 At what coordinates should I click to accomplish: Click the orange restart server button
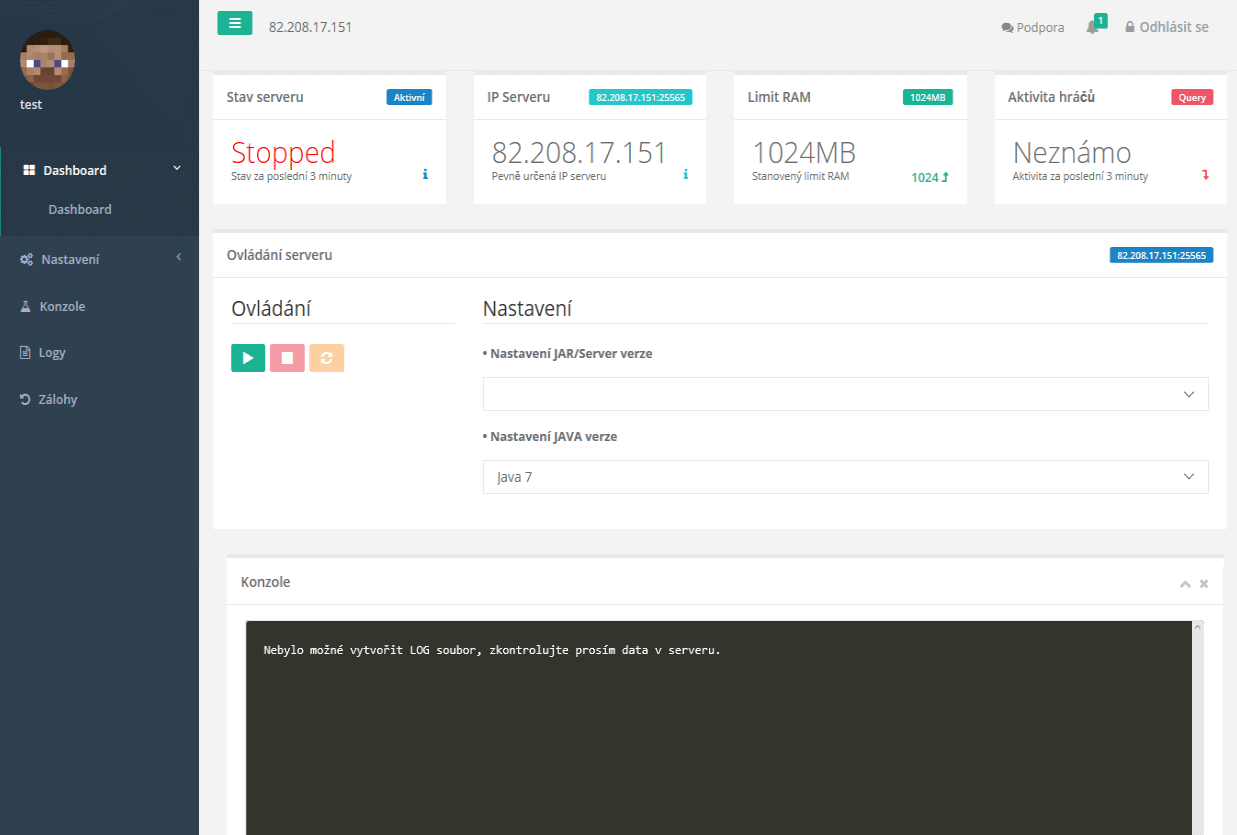click(x=326, y=358)
